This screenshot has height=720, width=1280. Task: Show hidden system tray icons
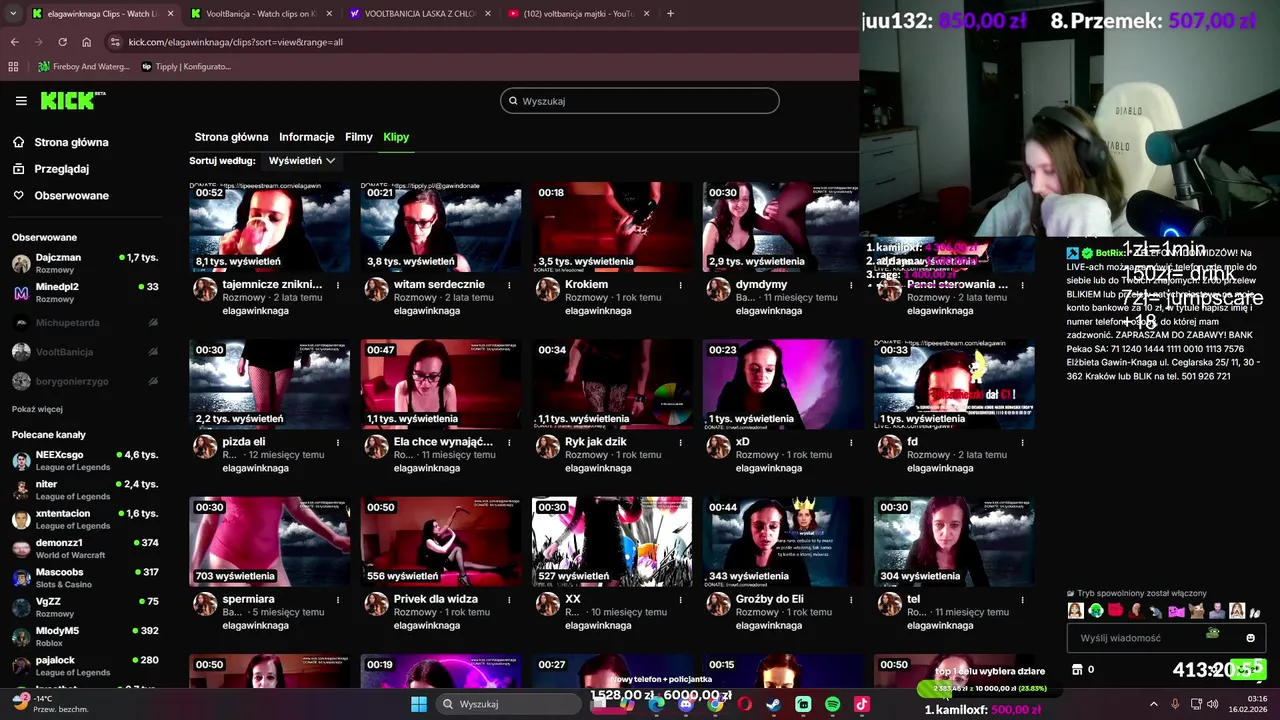[1153, 704]
